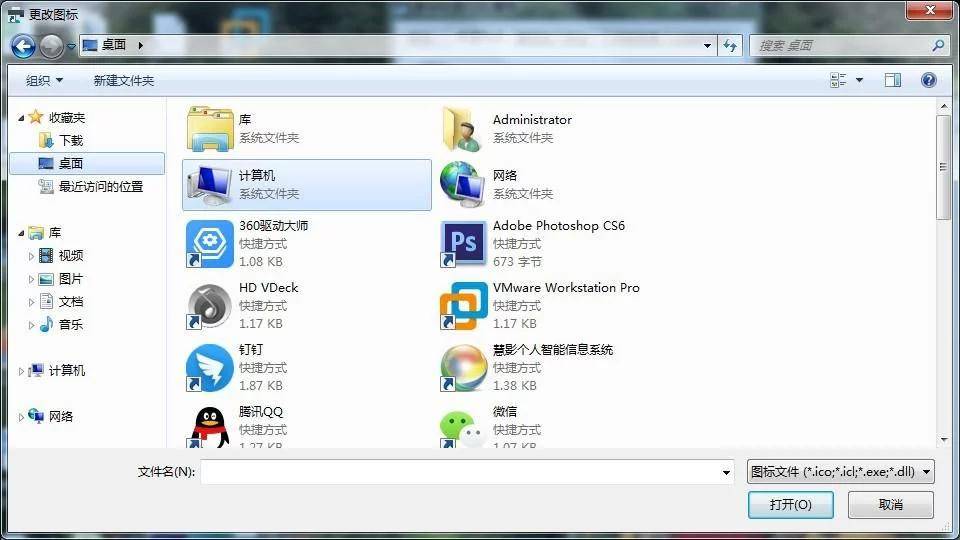Open the 组织 menu

pos(44,80)
